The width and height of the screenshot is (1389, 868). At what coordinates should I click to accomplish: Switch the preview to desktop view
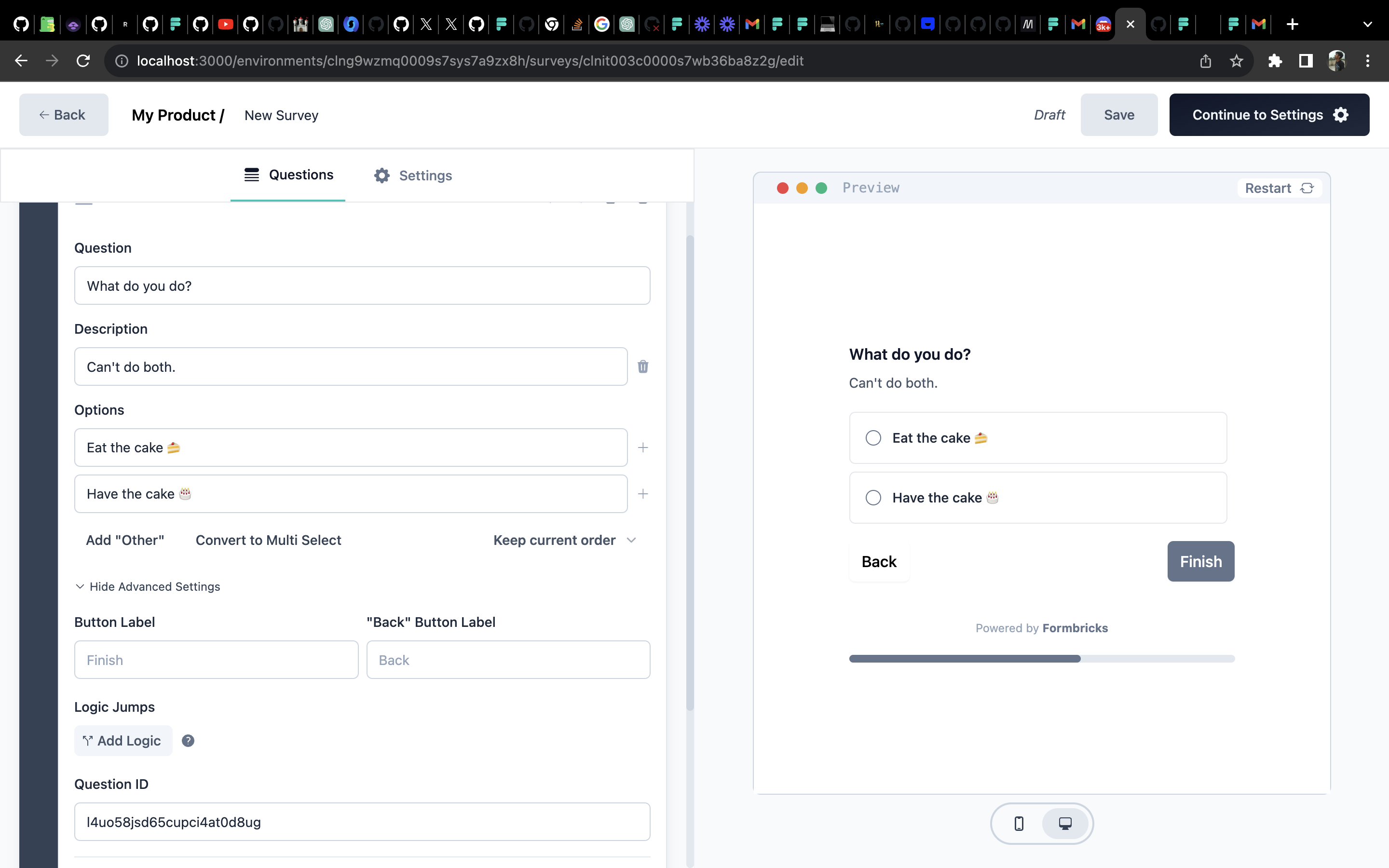click(x=1066, y=823)
